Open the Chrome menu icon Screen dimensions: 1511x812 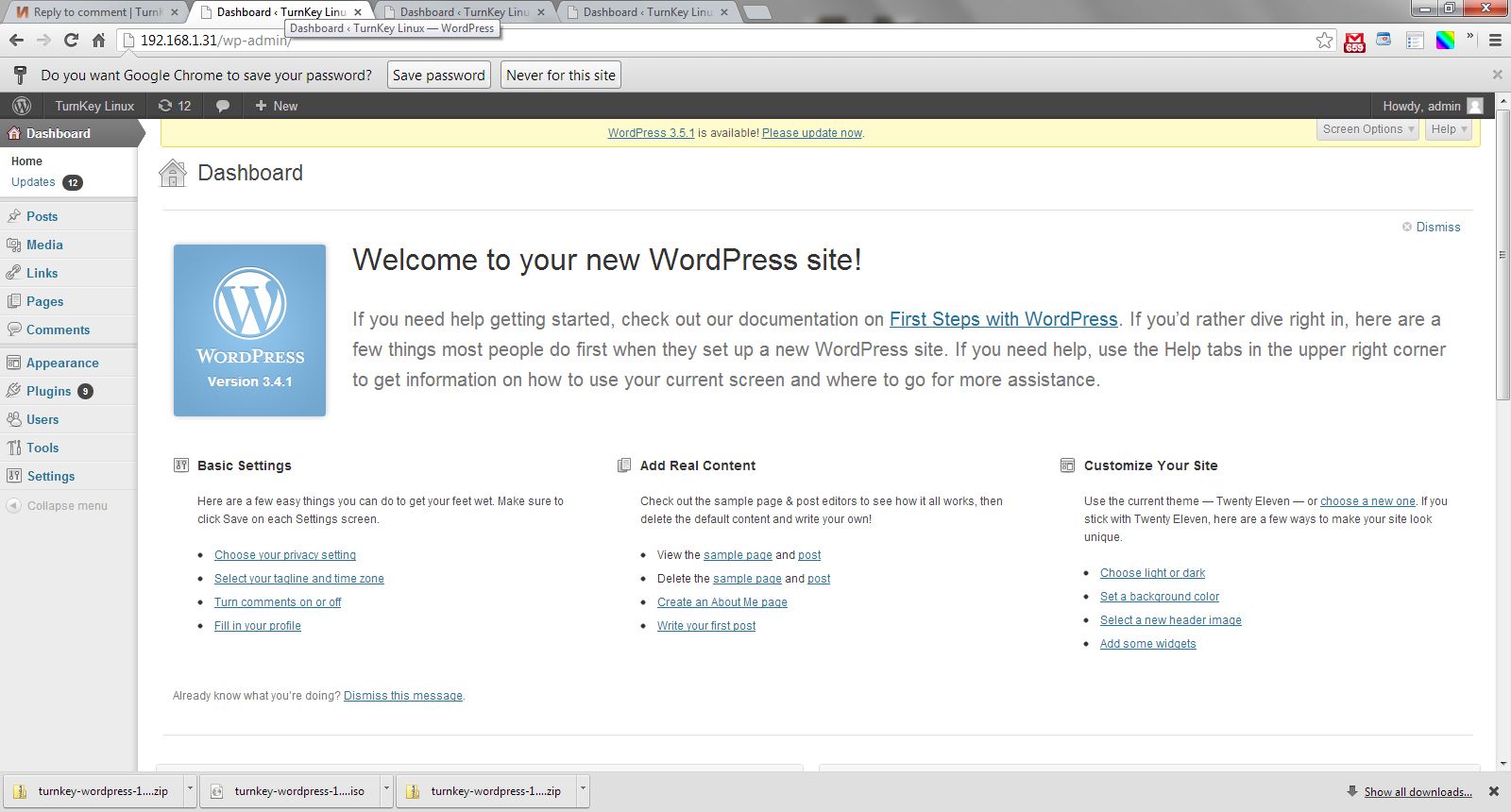coord(1495,40)
